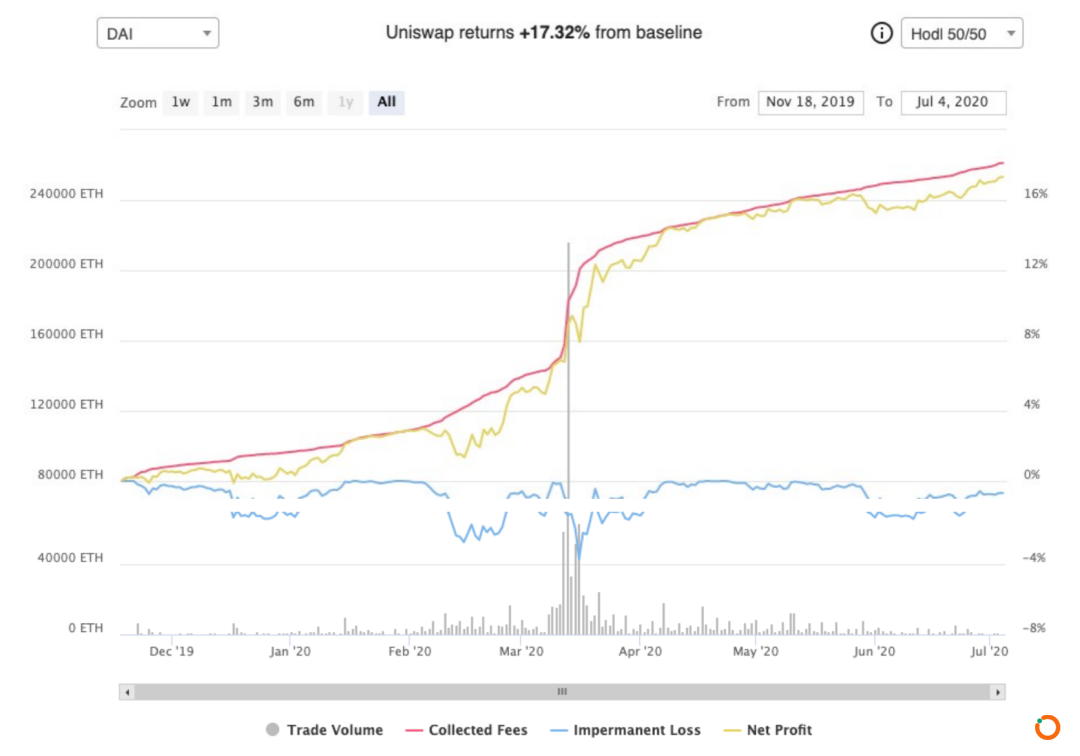Select the All zoom range
The width and height of the screenshot is (1080, 756).
[386, 102]
